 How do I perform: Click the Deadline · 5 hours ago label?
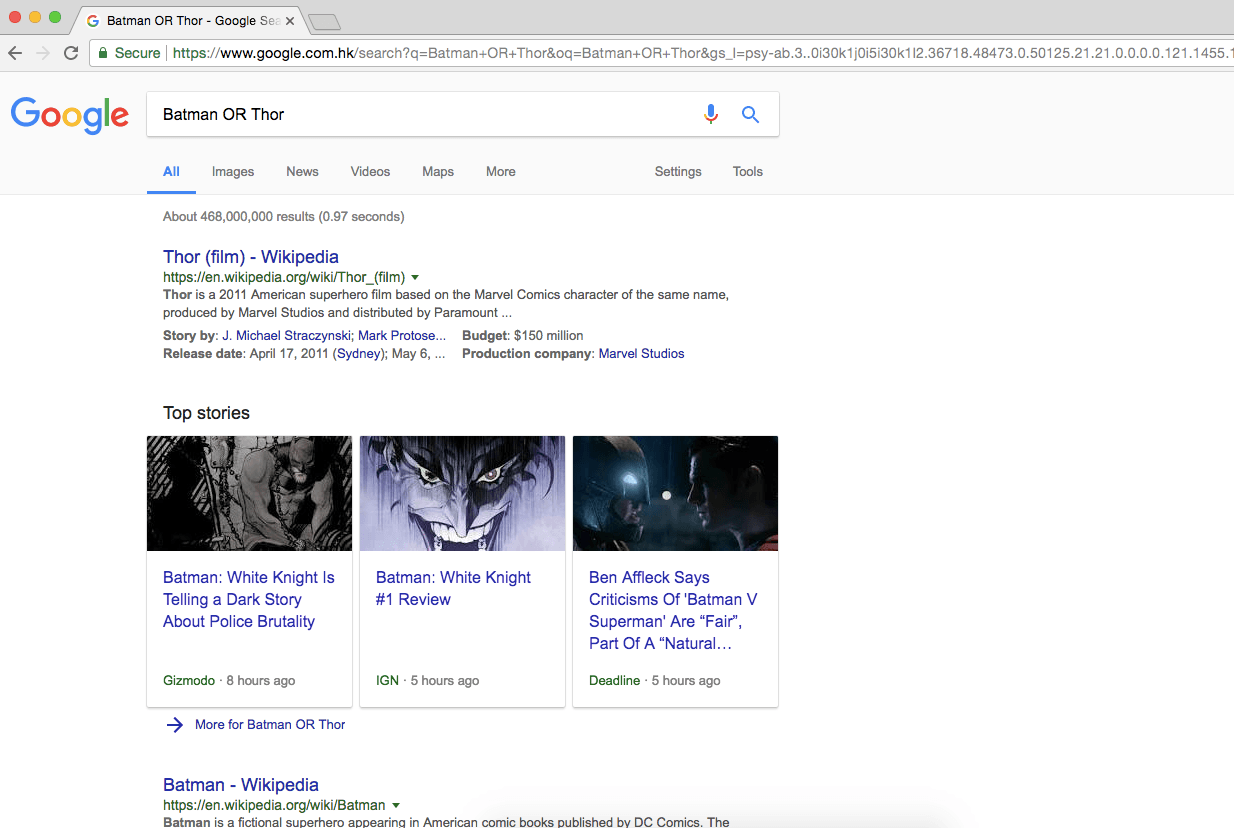coord(654,680)
